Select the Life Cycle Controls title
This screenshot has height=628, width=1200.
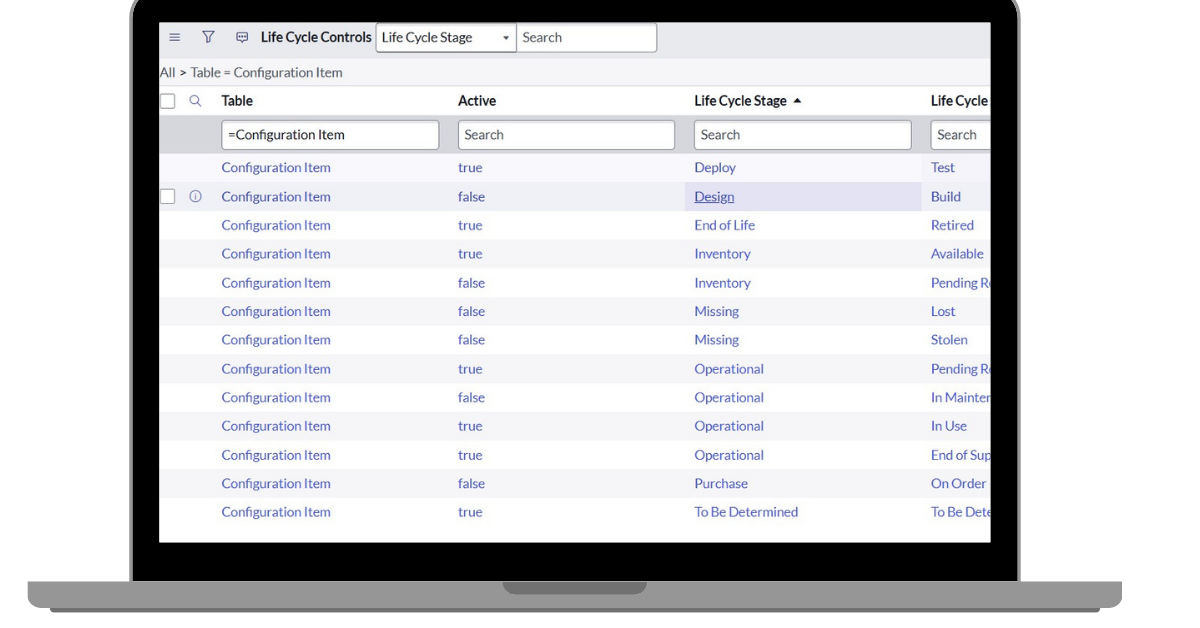point(315,37)
